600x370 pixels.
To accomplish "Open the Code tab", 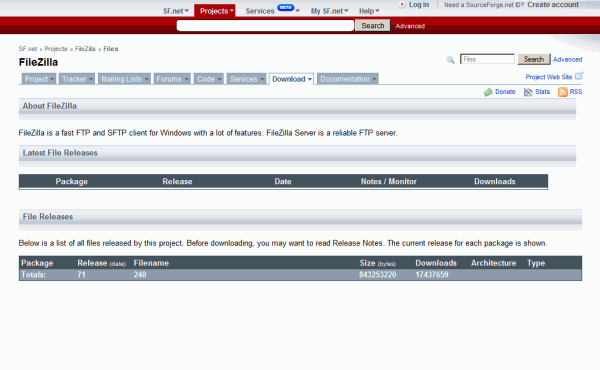I will (x=209, y=79).
